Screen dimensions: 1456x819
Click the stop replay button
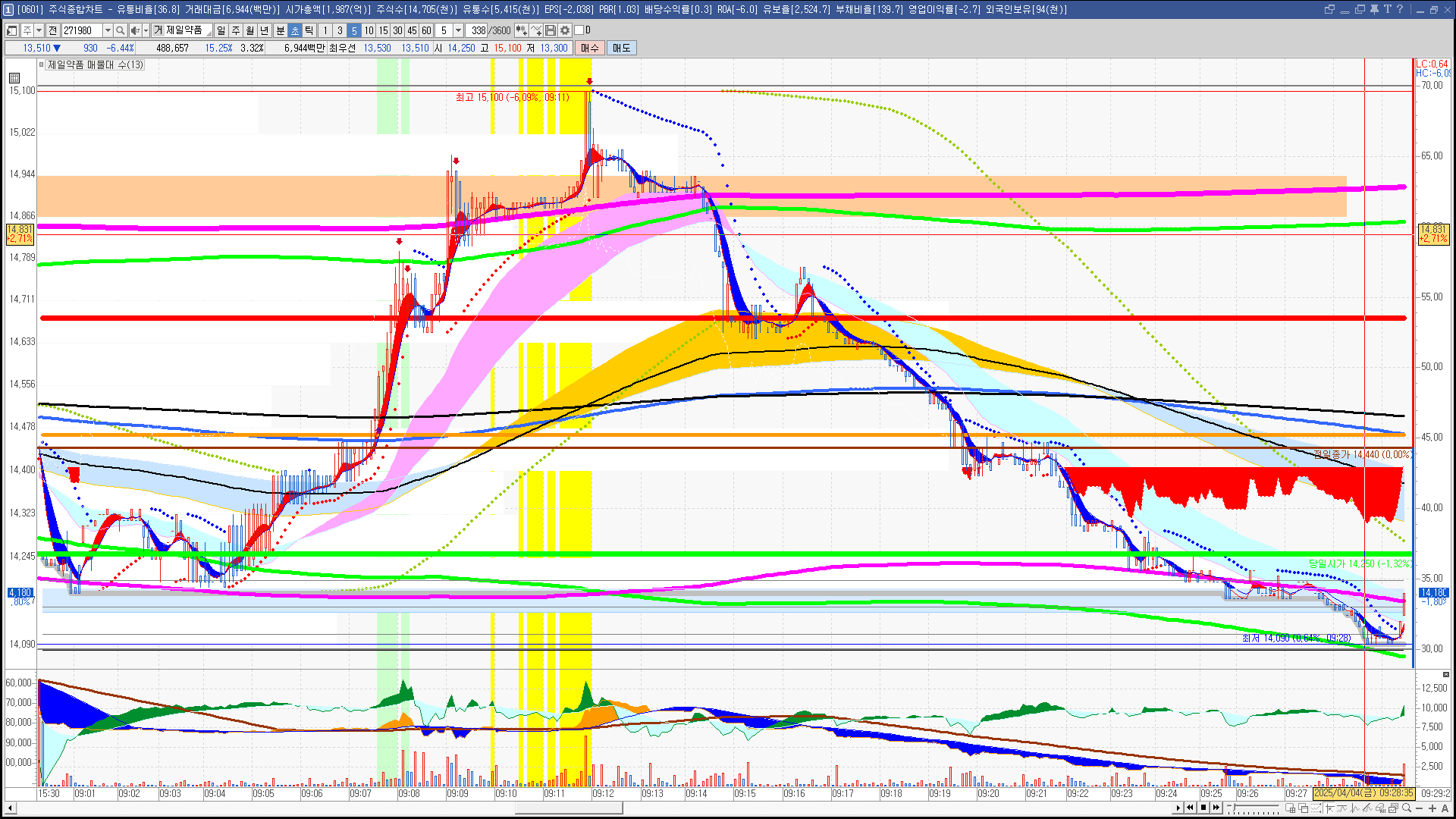pos(1203,808)
